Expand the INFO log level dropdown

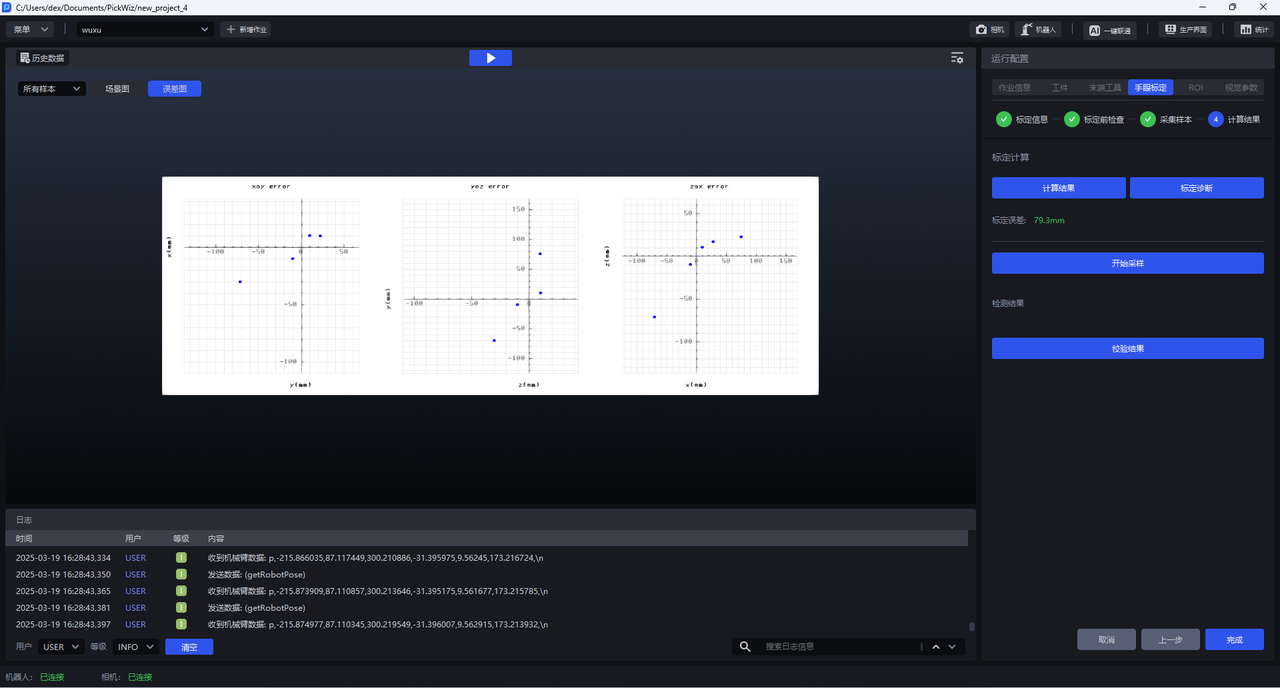click(x=136, y=647)
